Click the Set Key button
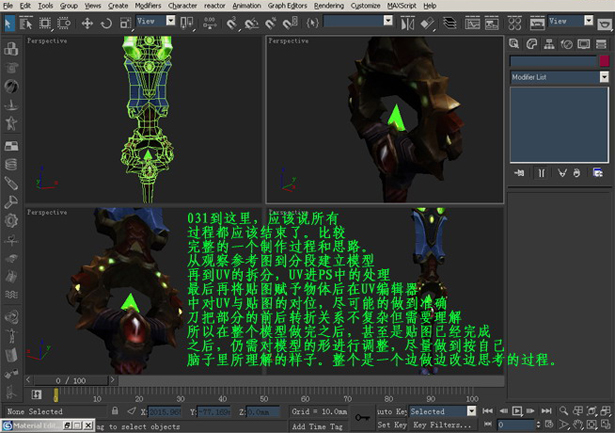 390,424
